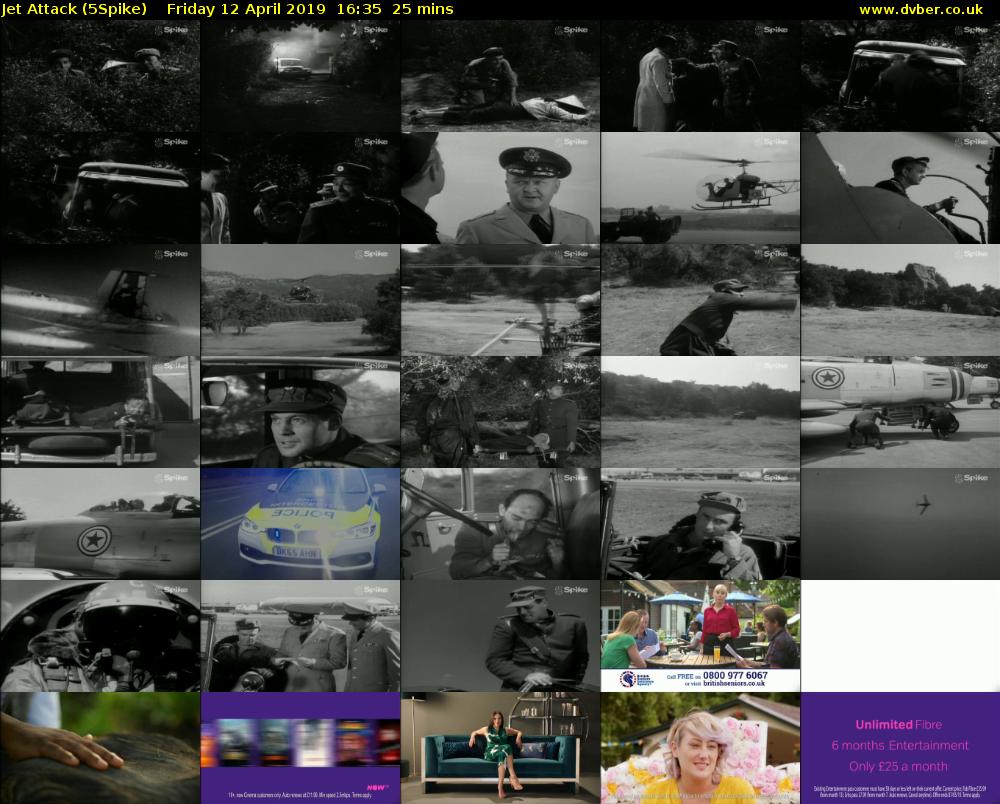Select the thumbnail of three soldiers talking in the dark
This screenshot has height=804, width=1000.
[300, 188]
